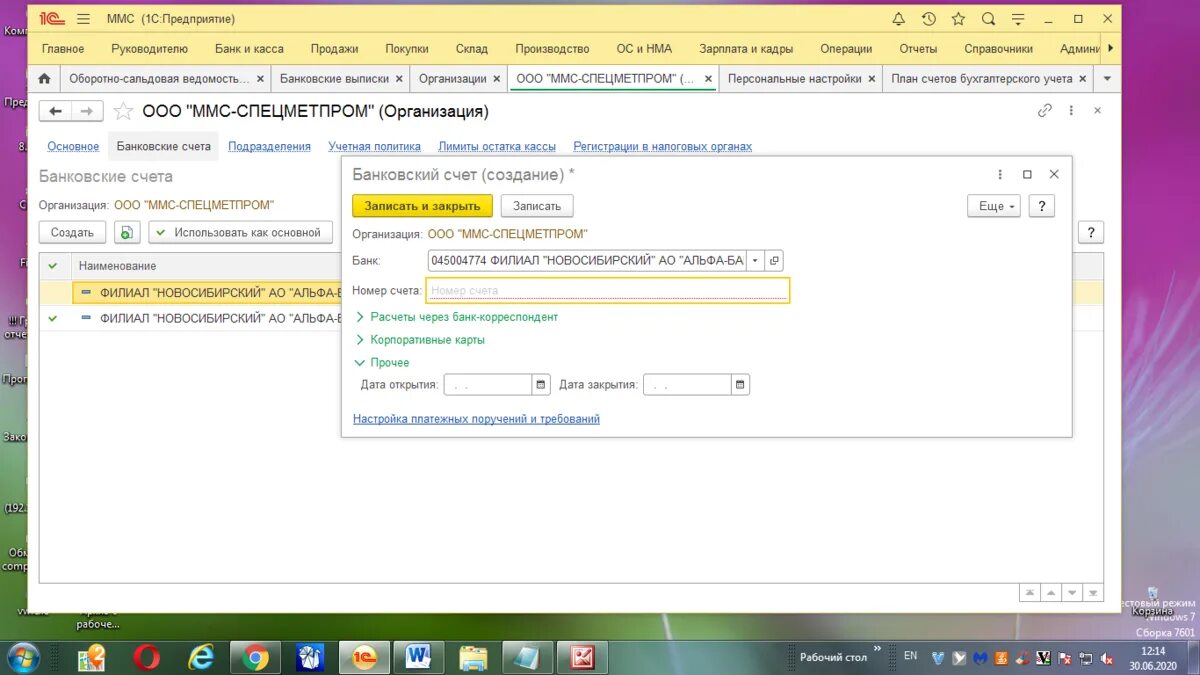
Task: Open calendar for Дата закрытия
Action: (x=740, y=384)
